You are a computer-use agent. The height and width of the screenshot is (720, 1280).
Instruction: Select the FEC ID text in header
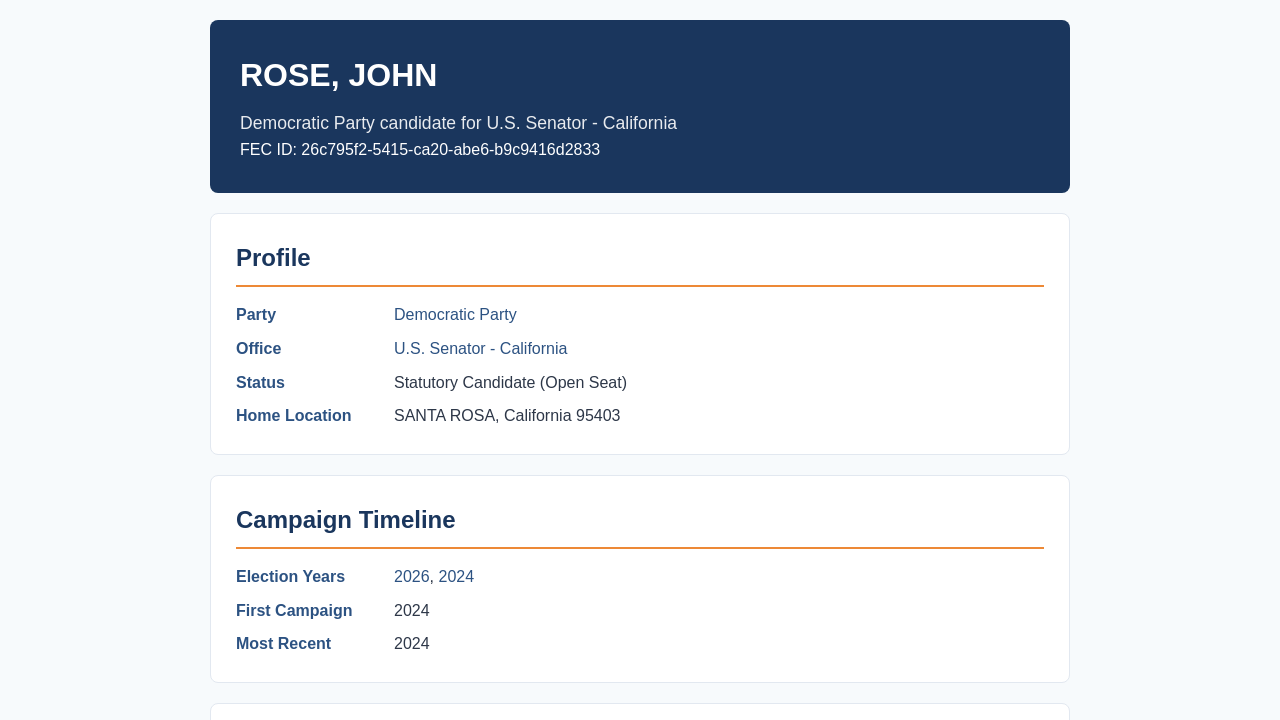tap(420, 150)
